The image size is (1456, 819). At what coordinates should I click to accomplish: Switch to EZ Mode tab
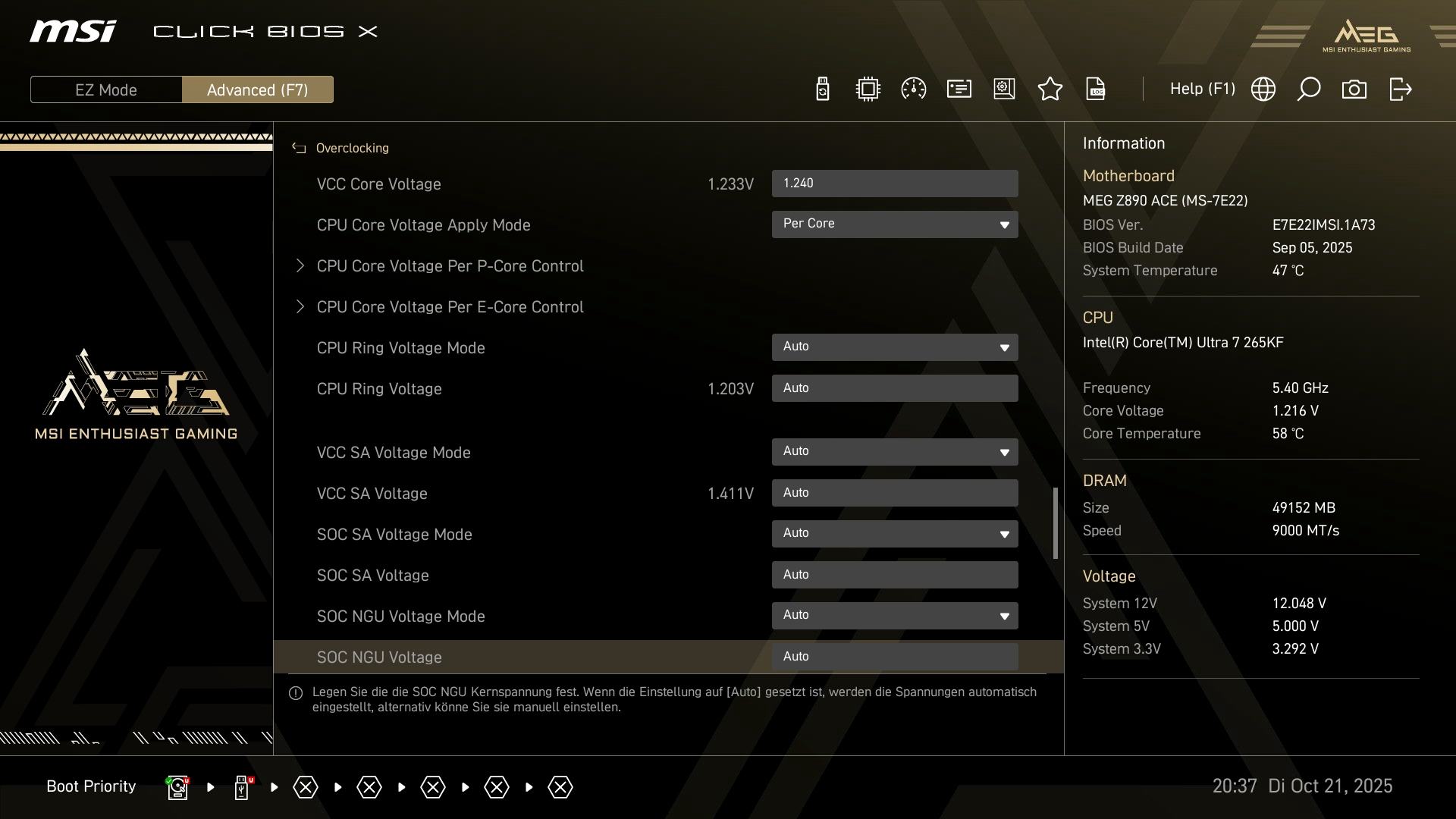pos(106,89)
